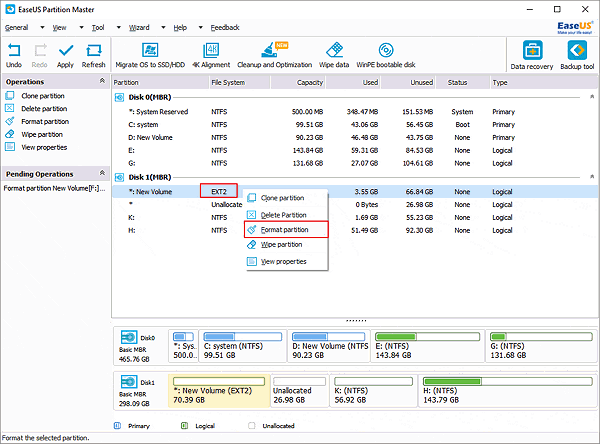Select pending Format partition New Volume operation
600x444 pixels.
click(x=54, y=188)
